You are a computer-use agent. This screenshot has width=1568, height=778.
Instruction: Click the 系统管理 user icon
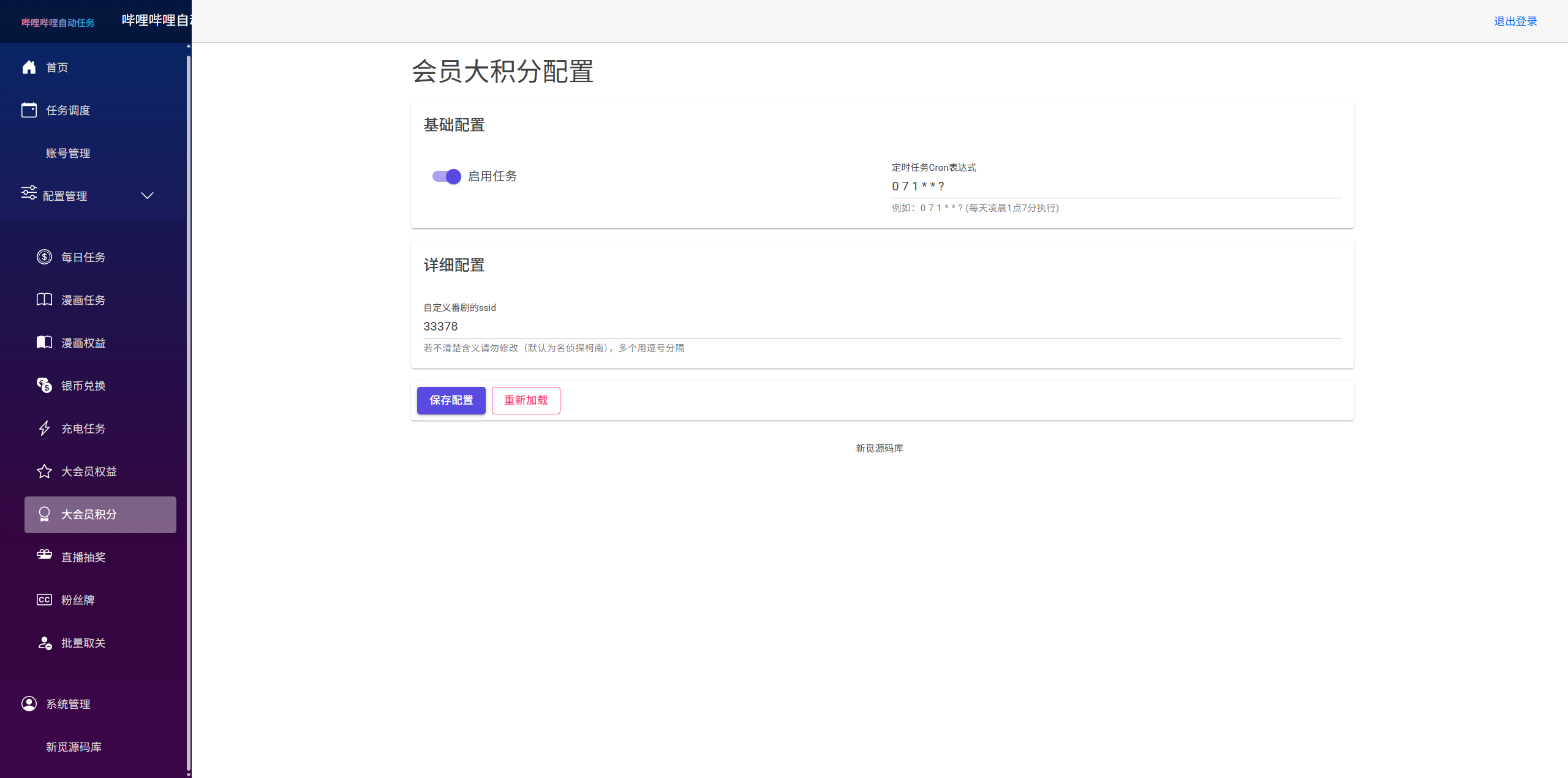[29, 703]
